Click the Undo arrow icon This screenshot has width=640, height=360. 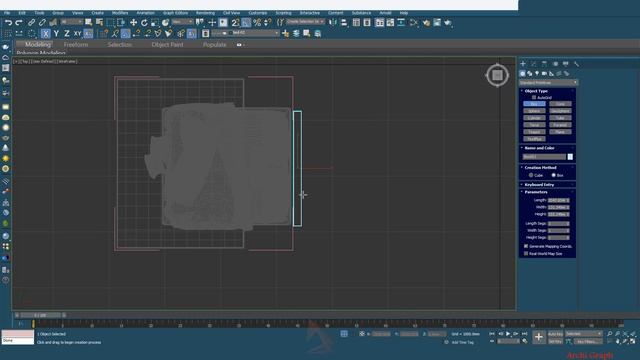point(8,22)
